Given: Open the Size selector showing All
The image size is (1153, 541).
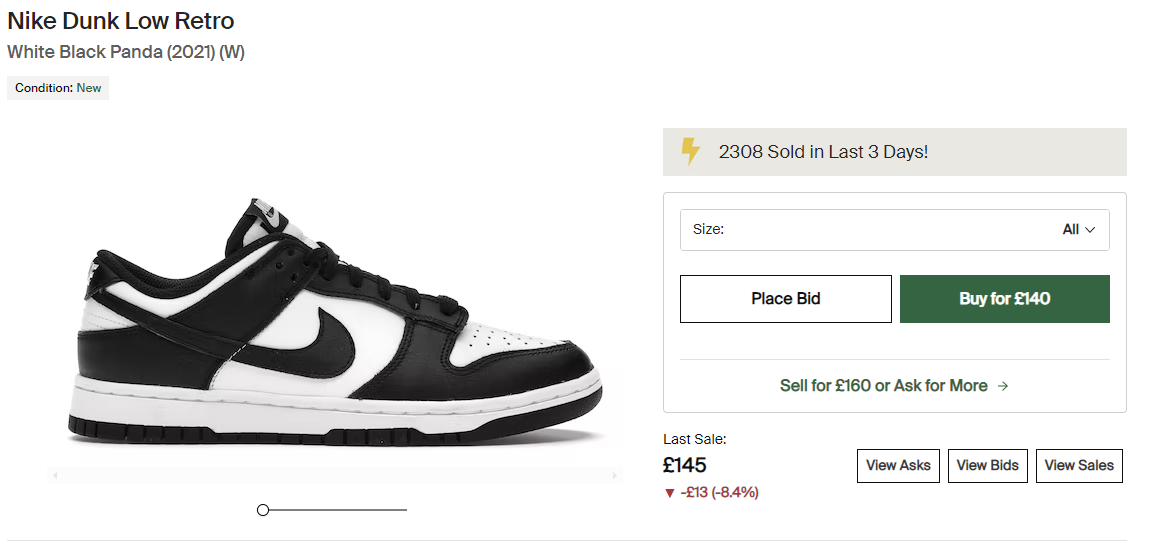Looking at the screenshot, I should coord(894,230).
